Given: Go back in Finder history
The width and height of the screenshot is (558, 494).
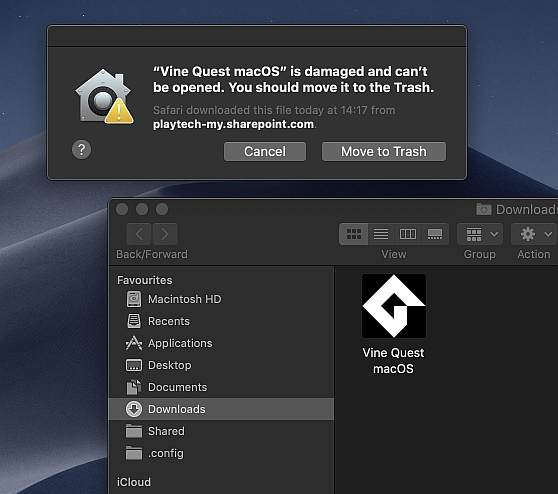Looking at the screenshot, I should point(139,234).
